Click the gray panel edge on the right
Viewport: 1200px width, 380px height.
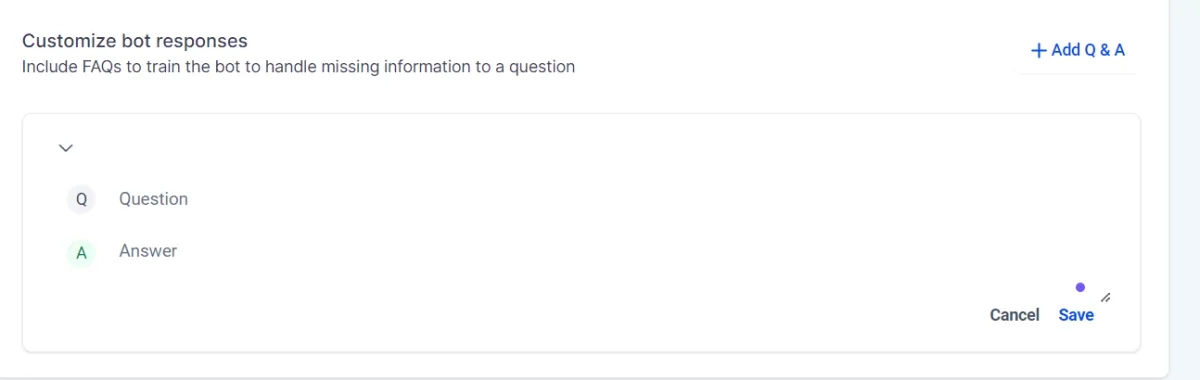point(1184,190)
